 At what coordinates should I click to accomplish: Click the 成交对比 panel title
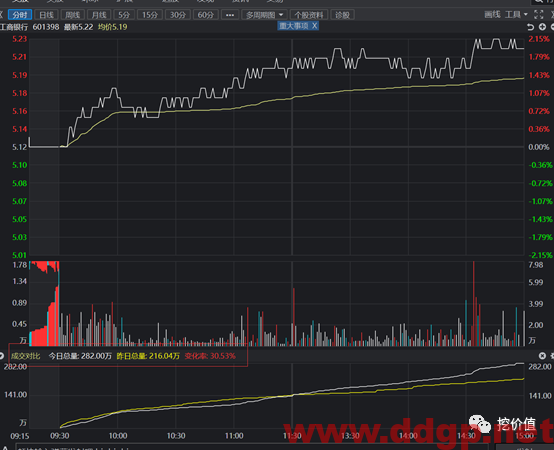pyautogui.click(x=25, y=356)
